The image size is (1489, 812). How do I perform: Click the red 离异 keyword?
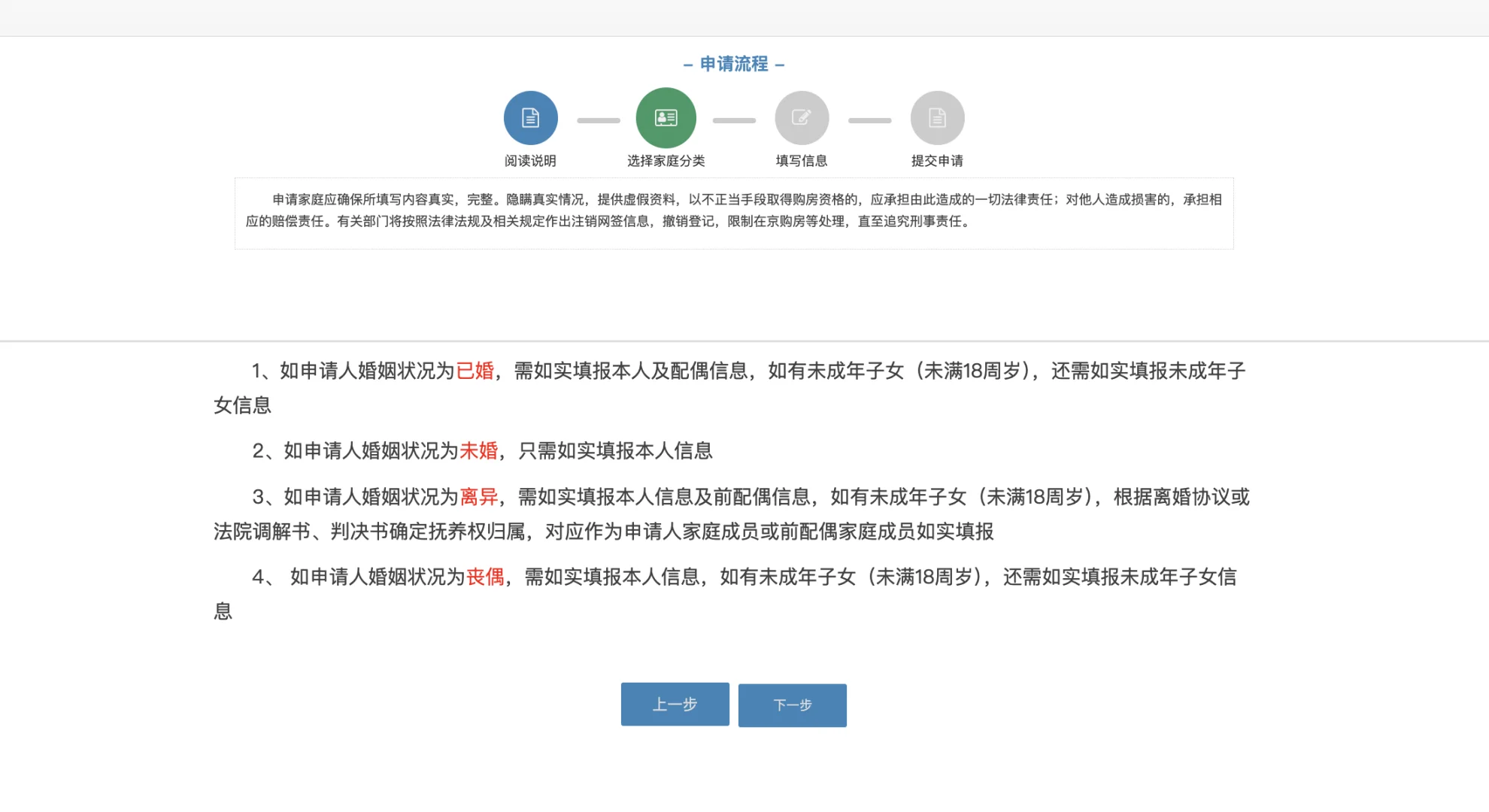[x=479, y=497]
